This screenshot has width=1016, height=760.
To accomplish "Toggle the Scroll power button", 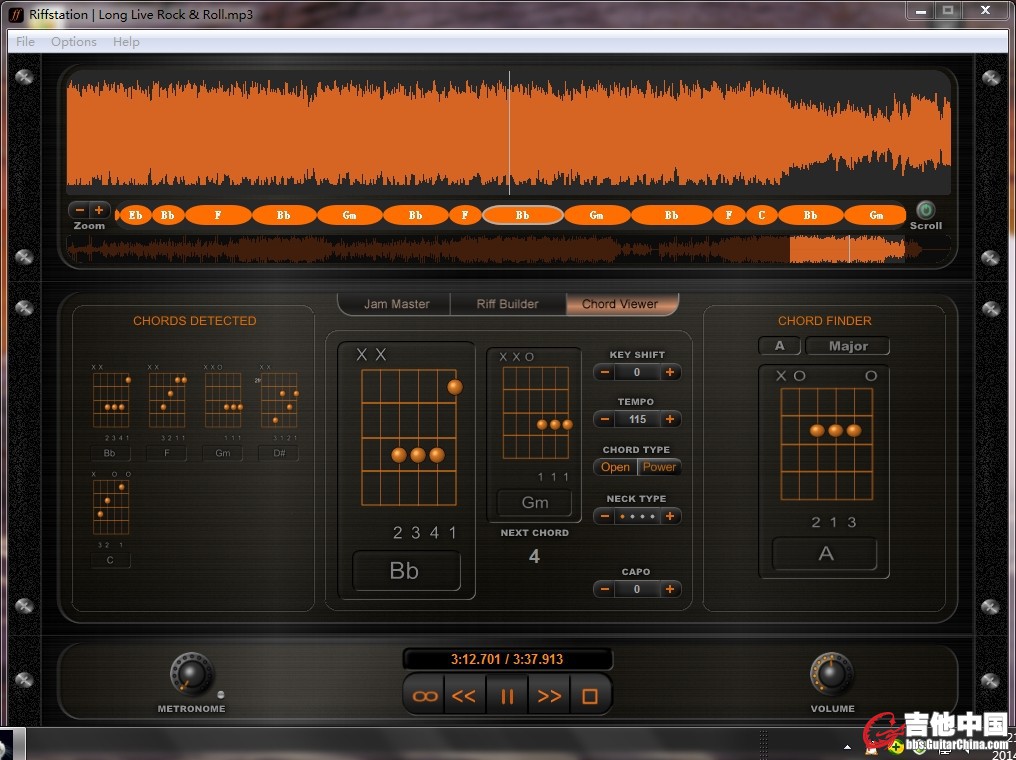I will coord(925,210).
